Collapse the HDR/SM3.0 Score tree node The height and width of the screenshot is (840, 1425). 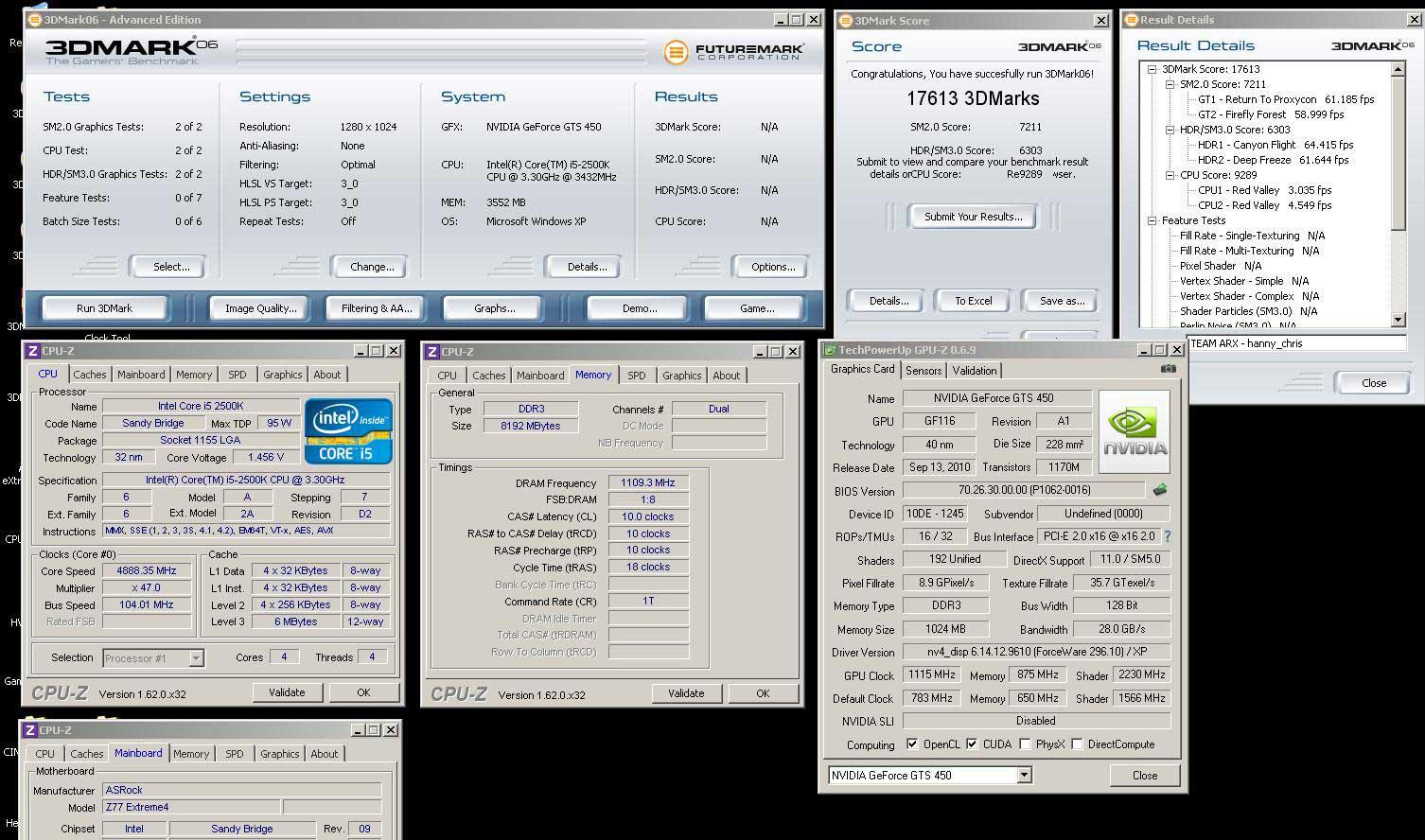point(1170,130)
